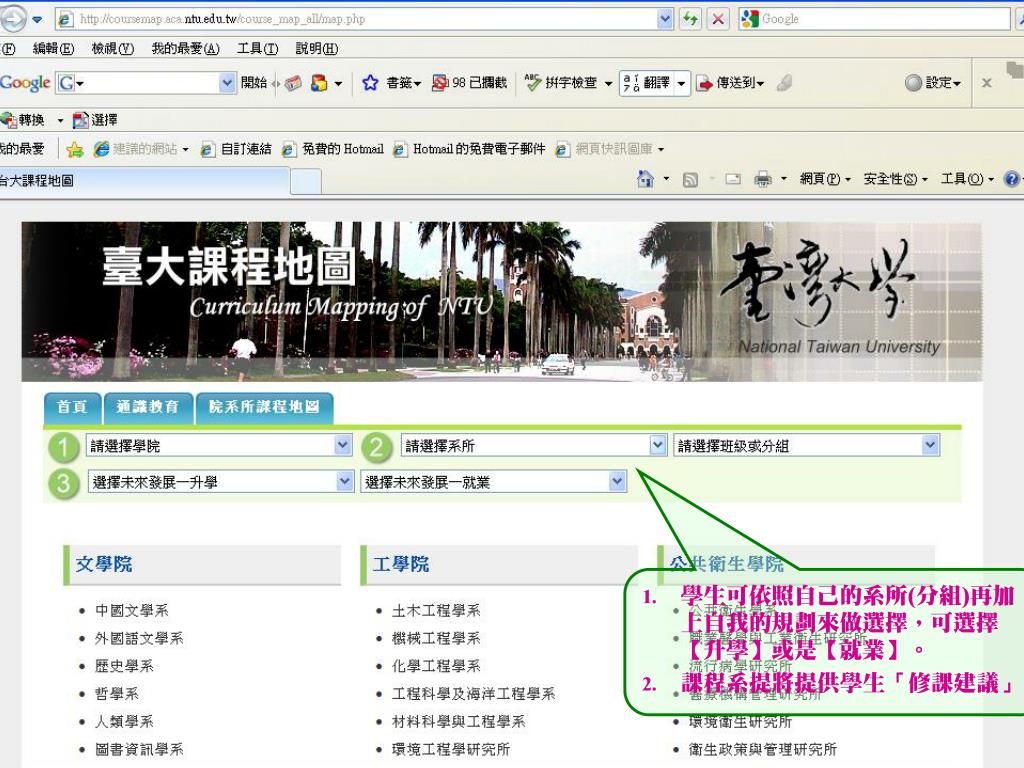
Task: Expand the Google toolbar search dropdown arrow
Action: coord(227,83)
